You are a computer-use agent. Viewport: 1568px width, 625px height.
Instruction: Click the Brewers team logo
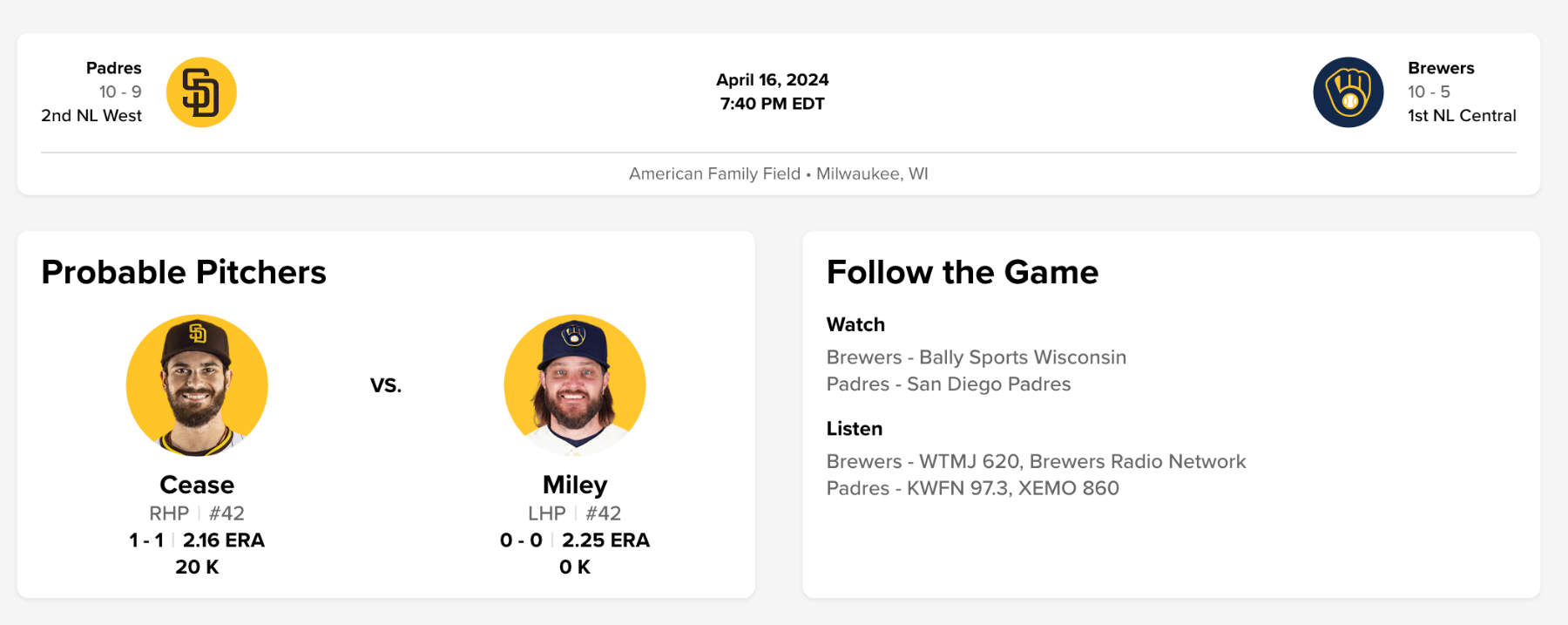[1348, 92]
